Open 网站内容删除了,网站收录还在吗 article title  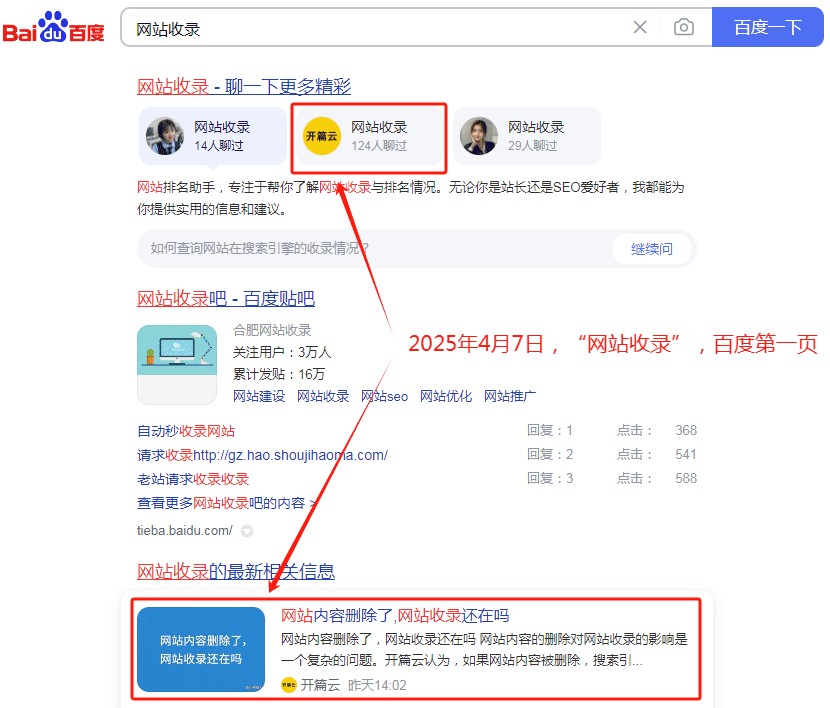[x=395, y=615]
